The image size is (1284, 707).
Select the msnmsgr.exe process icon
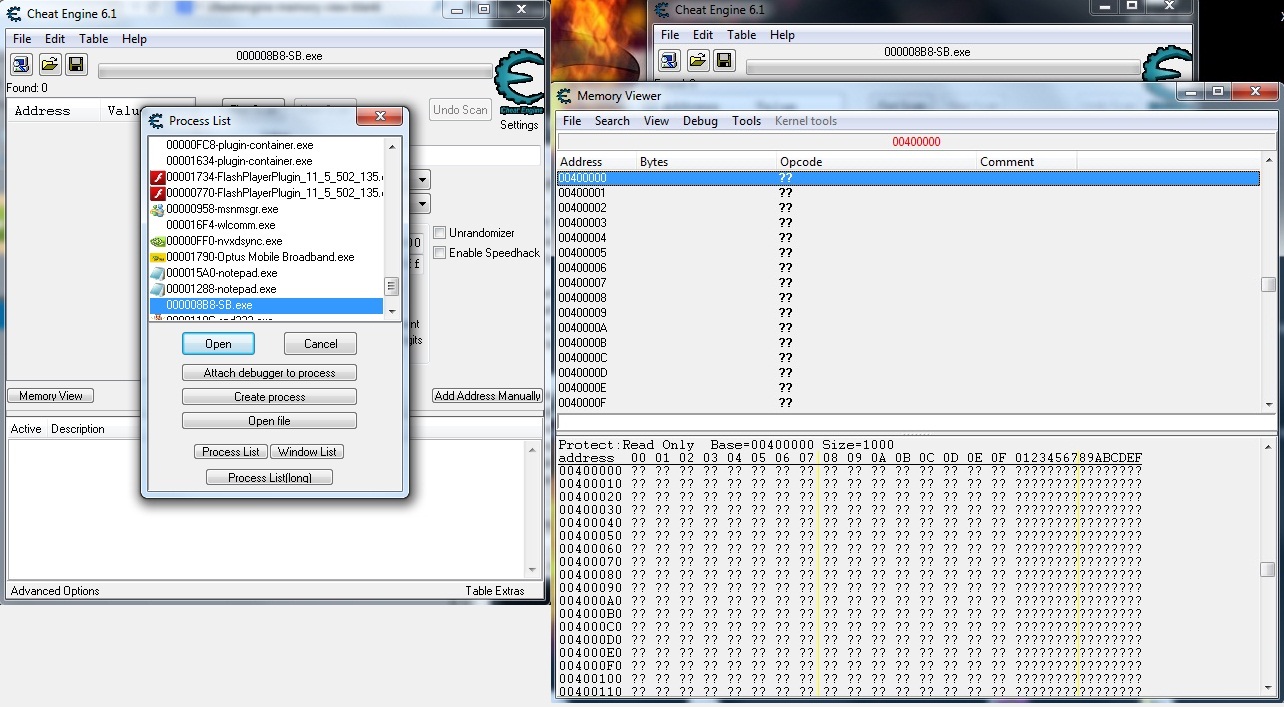[157, 209]
